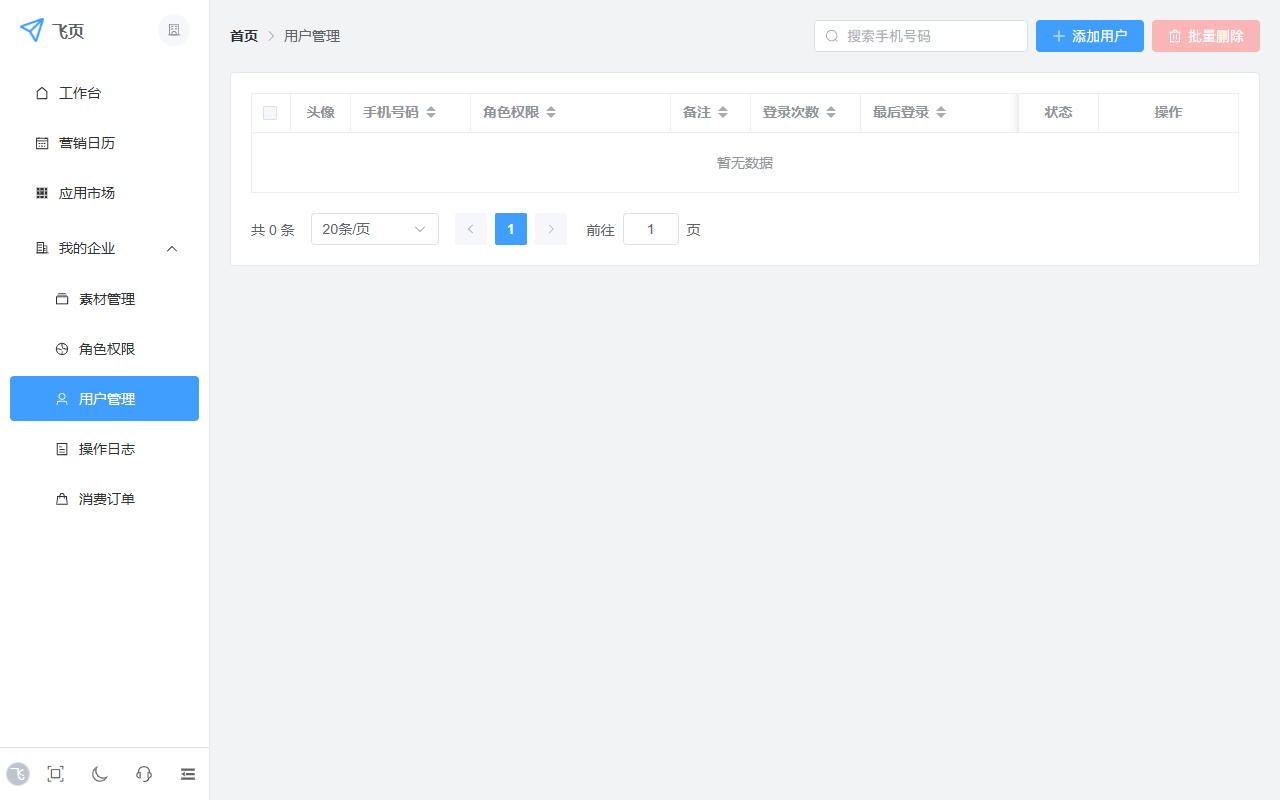1280x800 pixels.
Task: Go to 首页 via the breadcrumb
Action: [x=243, y=35]
